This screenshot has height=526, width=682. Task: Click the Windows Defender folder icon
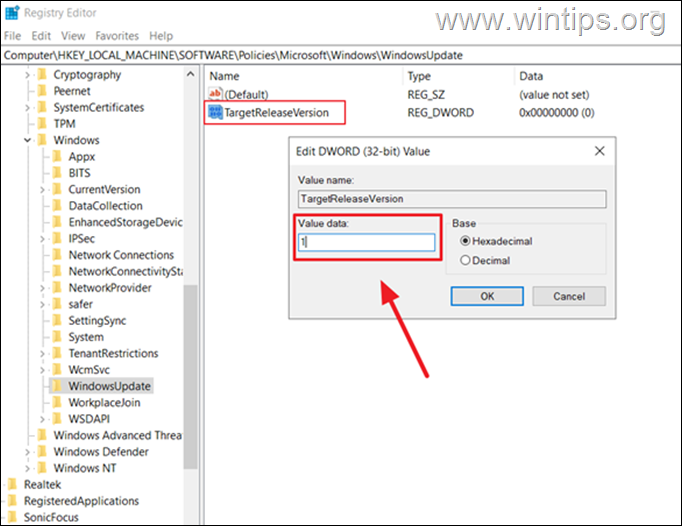click(42, 451)
